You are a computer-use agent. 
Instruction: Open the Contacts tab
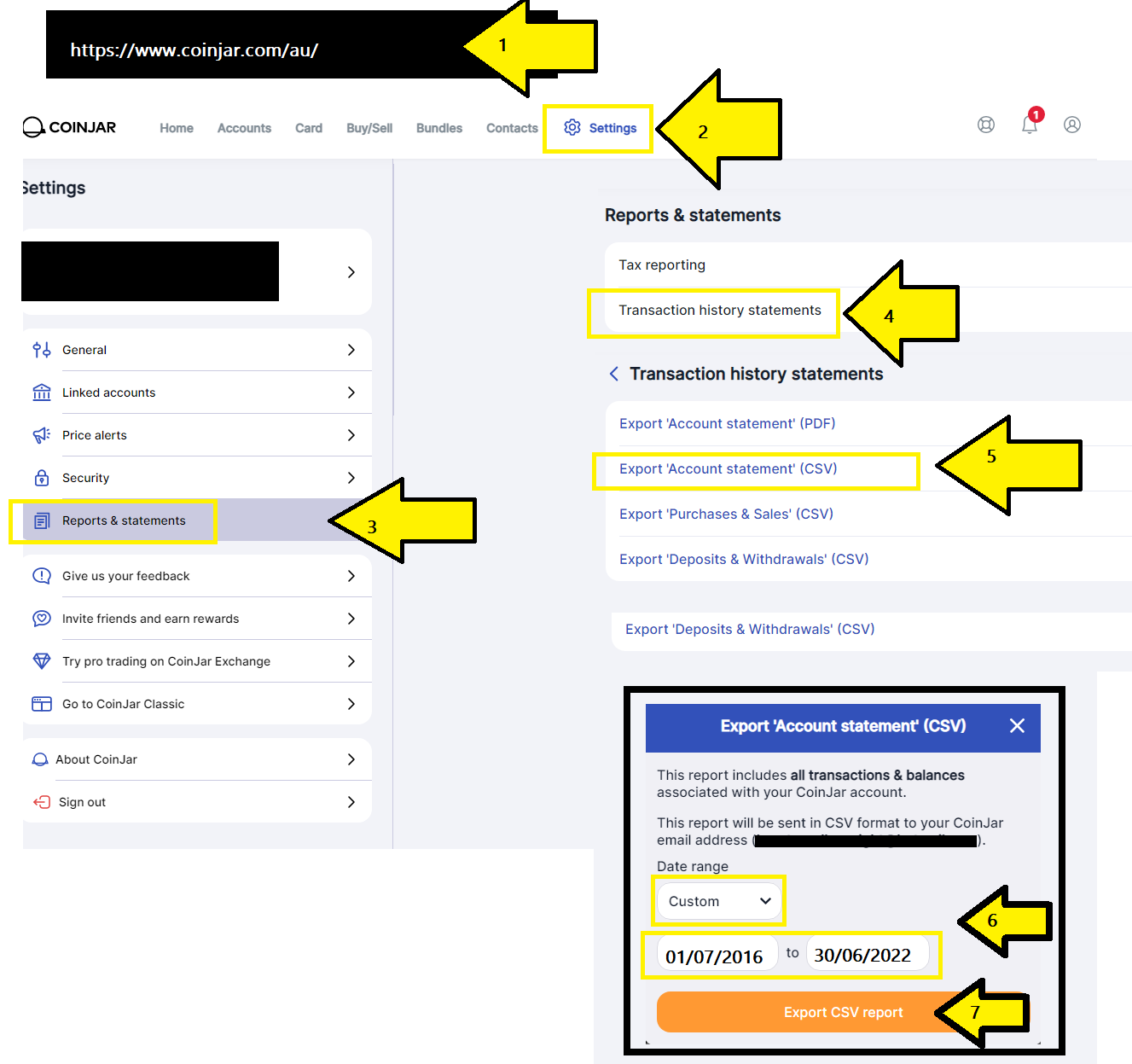[x=512, y=128]
